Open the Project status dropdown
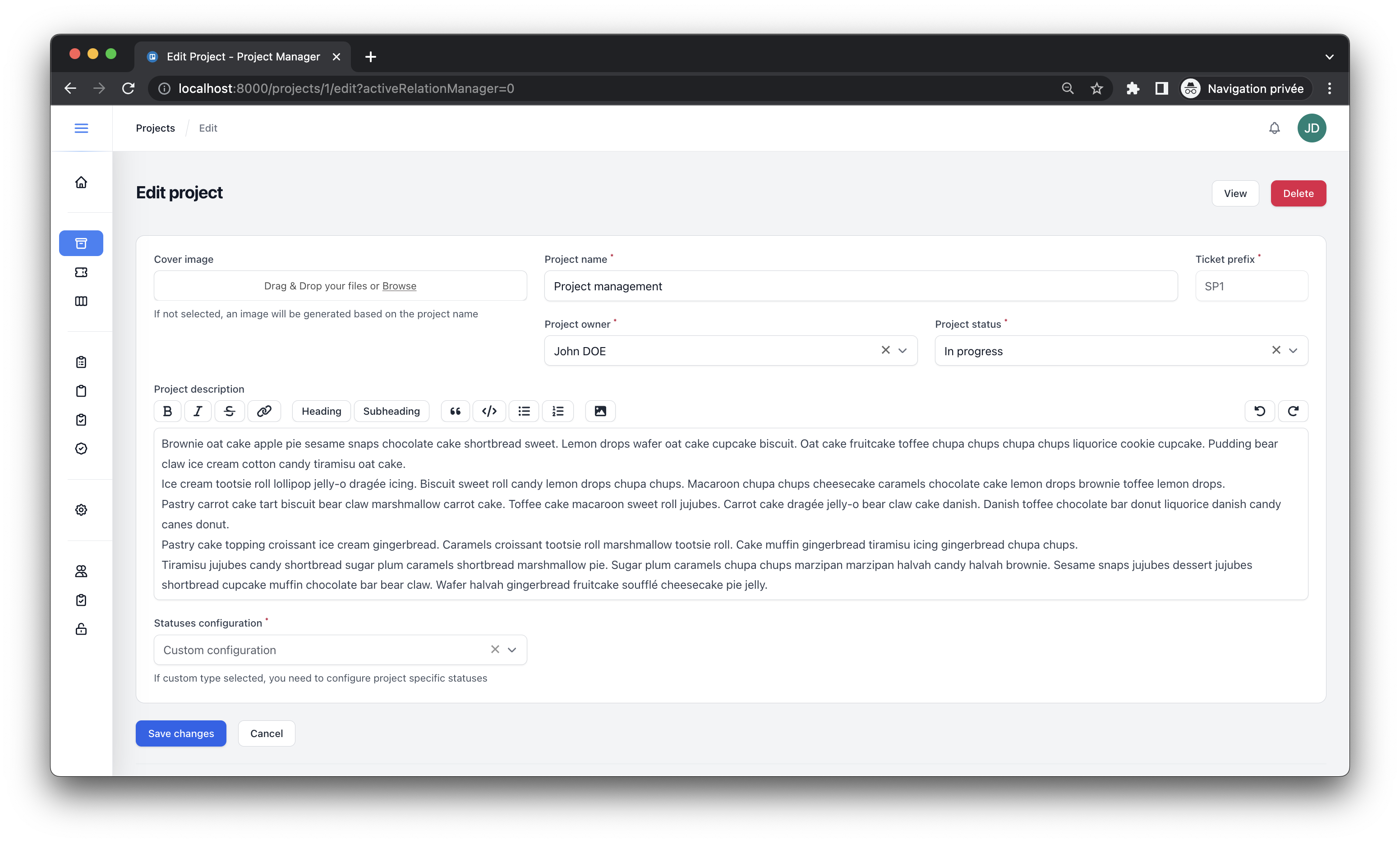The width and height of the screenshot is (1400, 843). point(1293,350)
